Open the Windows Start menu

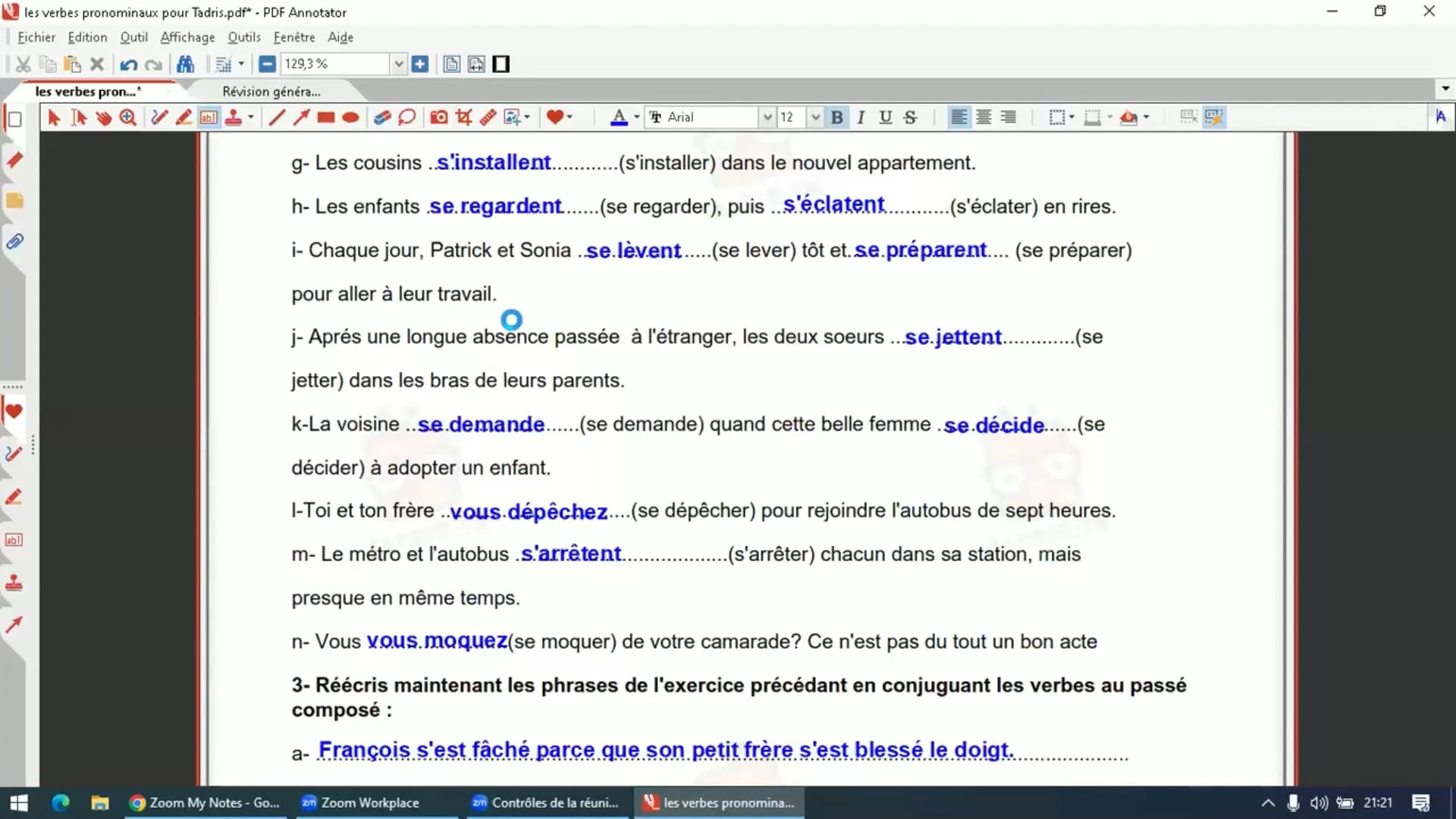click(x=19, y=802)
